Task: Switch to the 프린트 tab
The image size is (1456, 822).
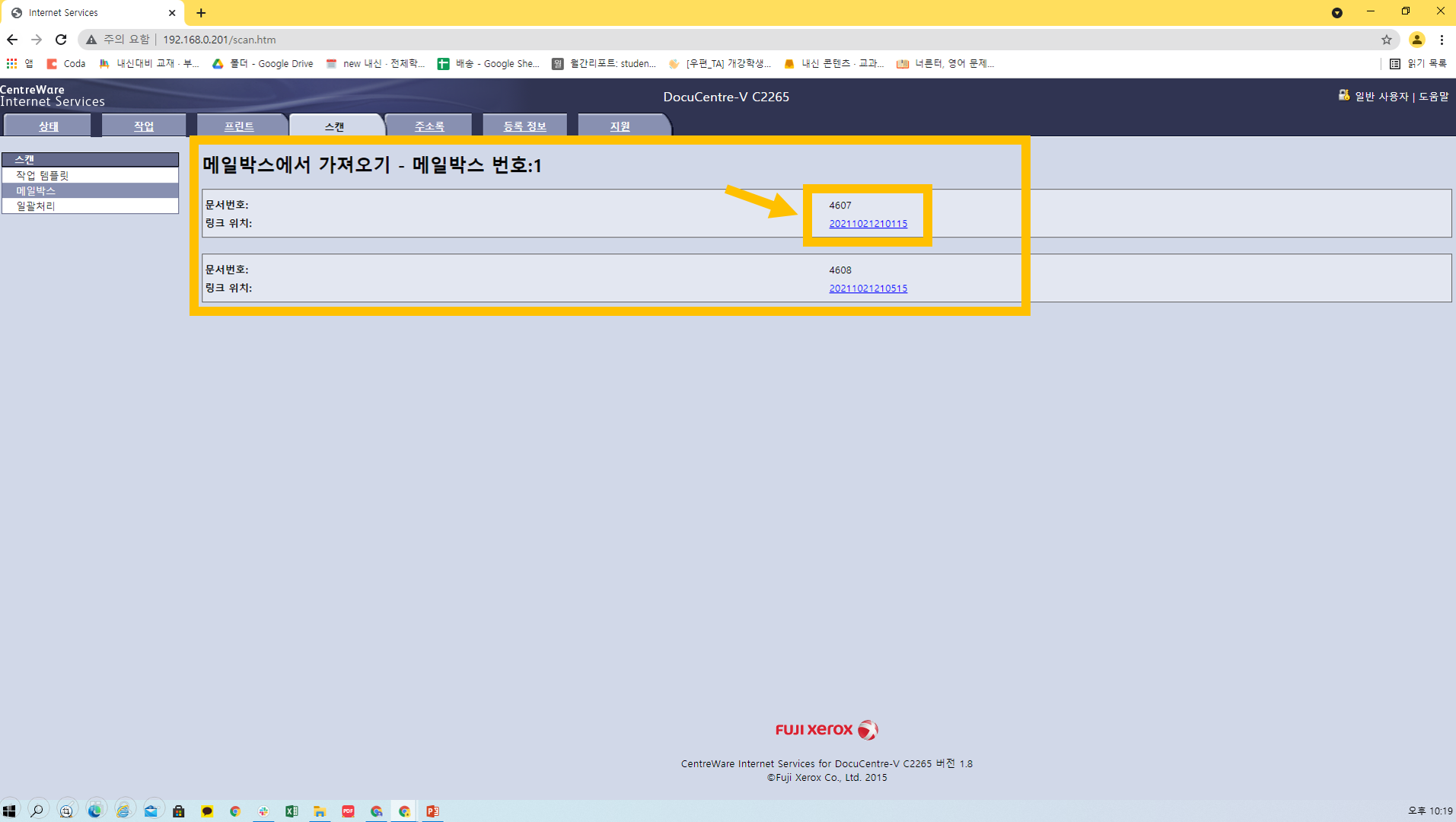Action: click(239, 126)
